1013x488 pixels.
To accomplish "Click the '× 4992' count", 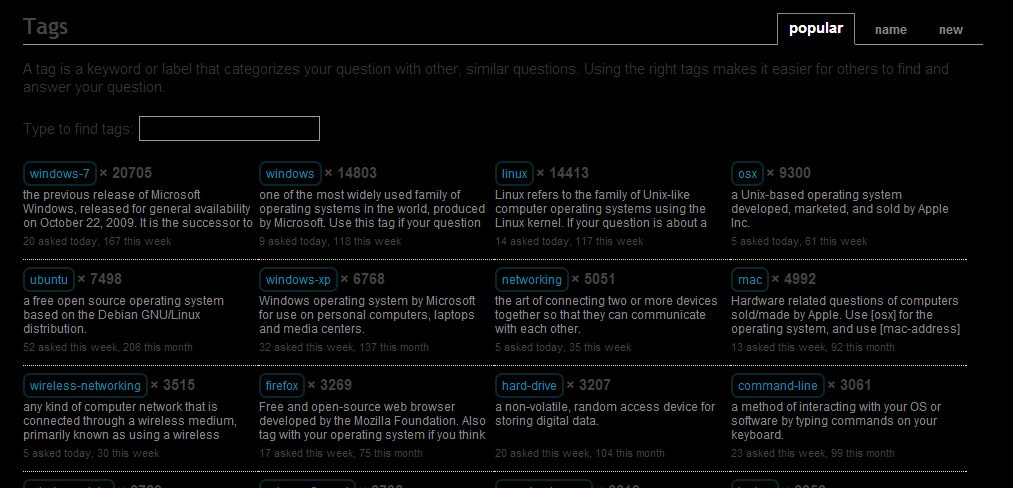I will [x=794, y=279].
